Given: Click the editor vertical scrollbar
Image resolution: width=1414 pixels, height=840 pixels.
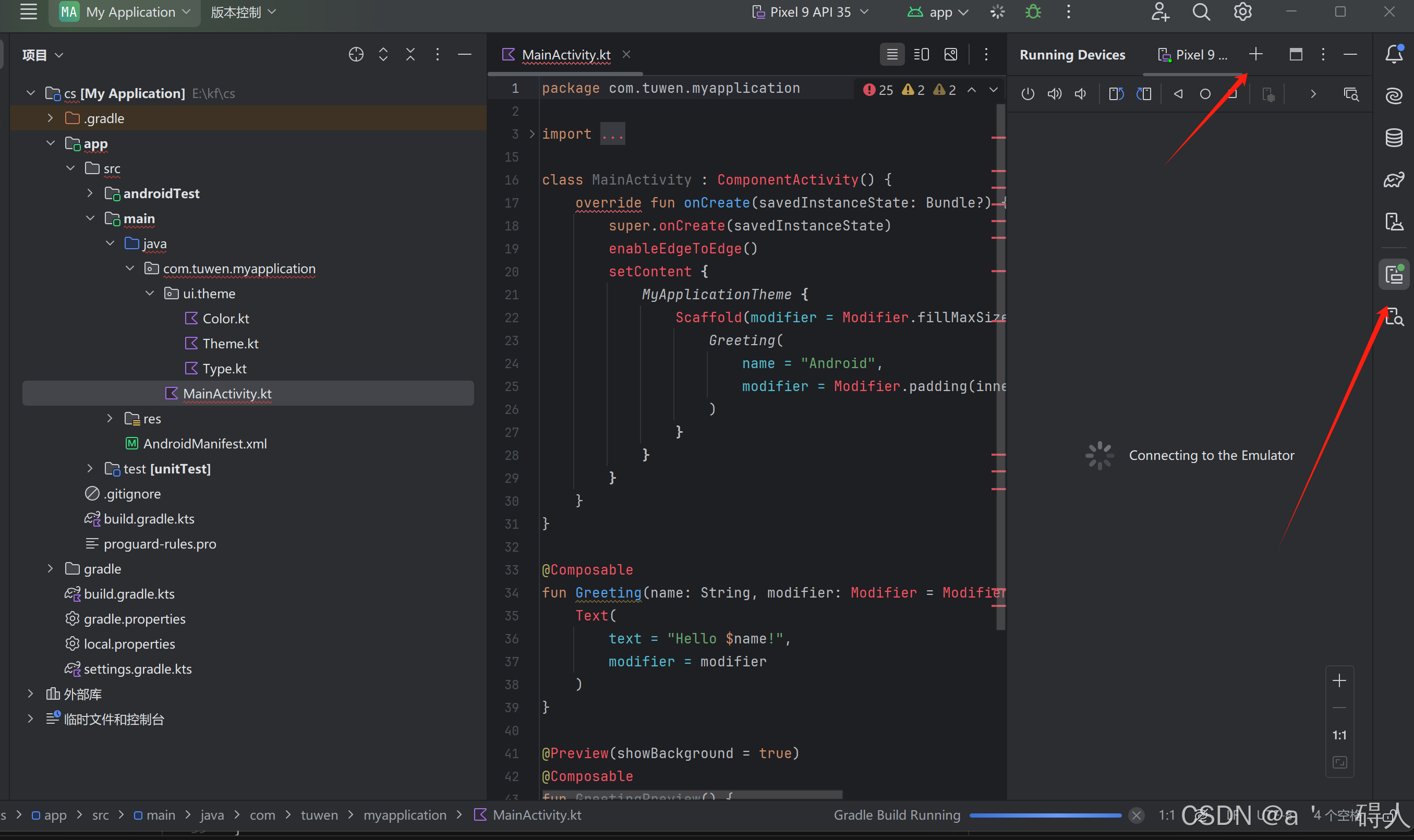Looking at the screenshot, I should pyautogui.click(x=1001, y=366).
